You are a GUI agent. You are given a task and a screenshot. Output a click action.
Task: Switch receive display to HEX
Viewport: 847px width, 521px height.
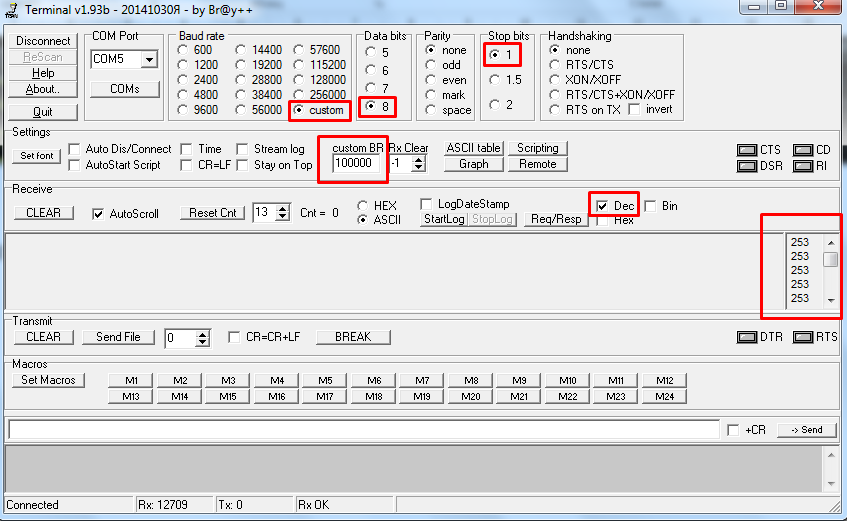pos(362,206)
